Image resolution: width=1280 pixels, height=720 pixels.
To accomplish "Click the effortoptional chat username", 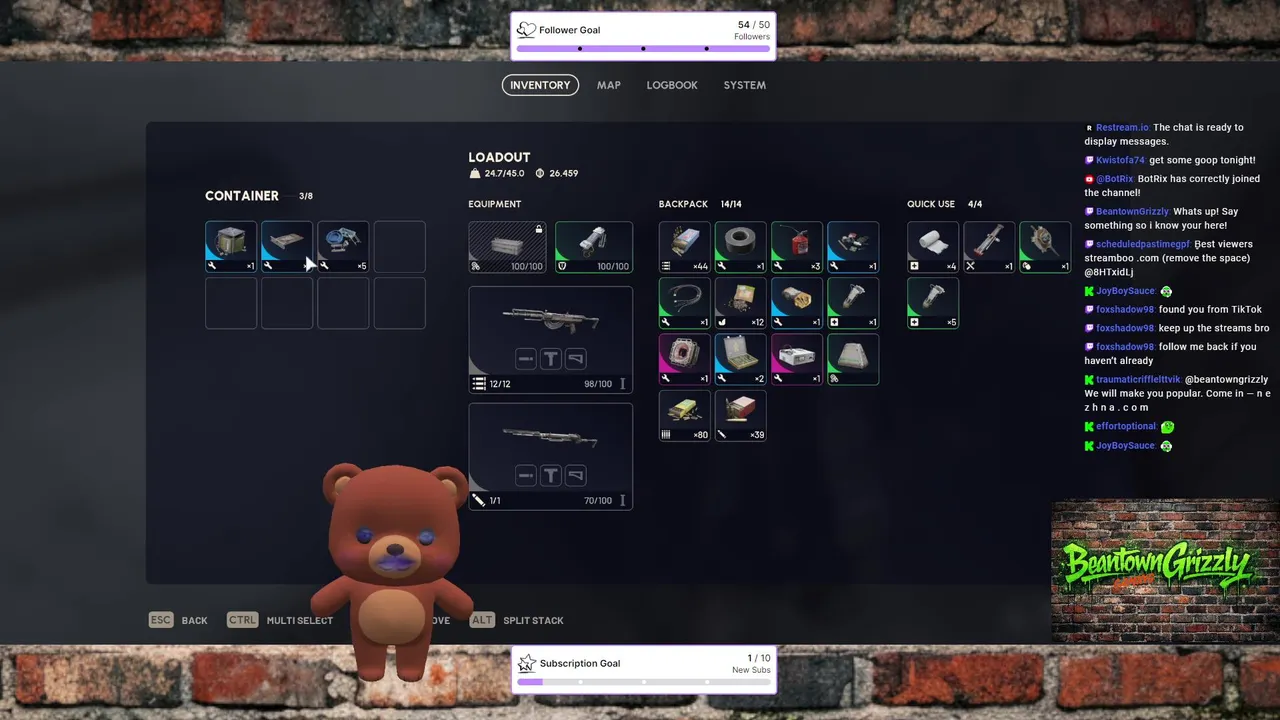I will 1126,426.
